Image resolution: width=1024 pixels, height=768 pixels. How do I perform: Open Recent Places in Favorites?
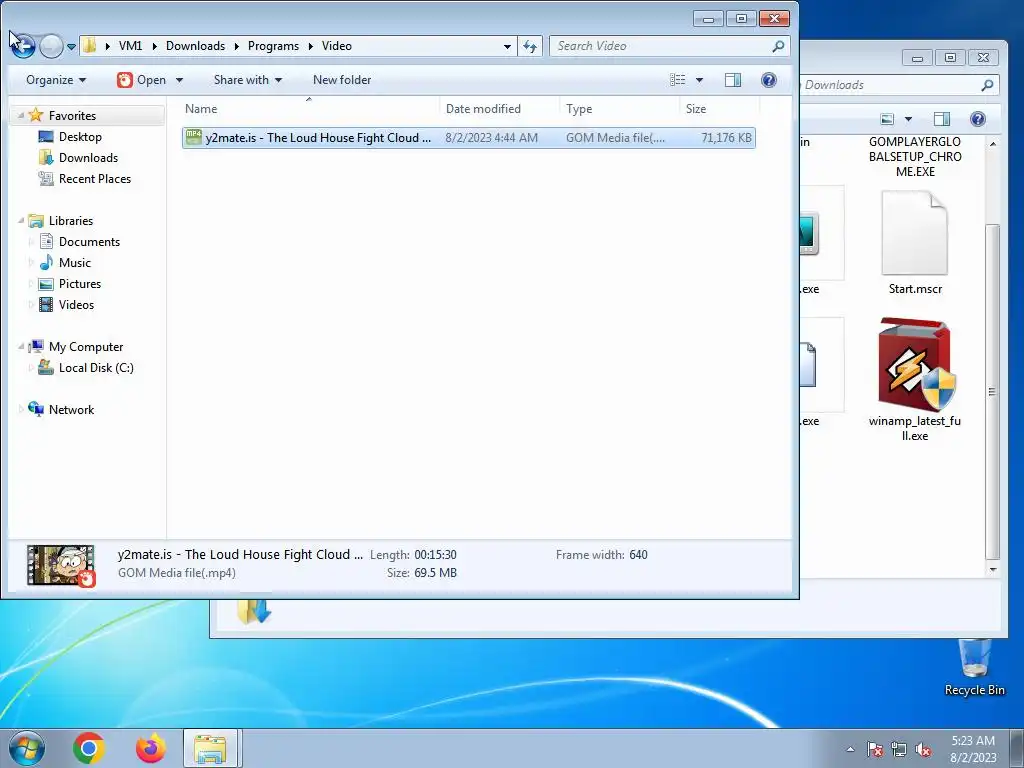click(x=95, y=178)
